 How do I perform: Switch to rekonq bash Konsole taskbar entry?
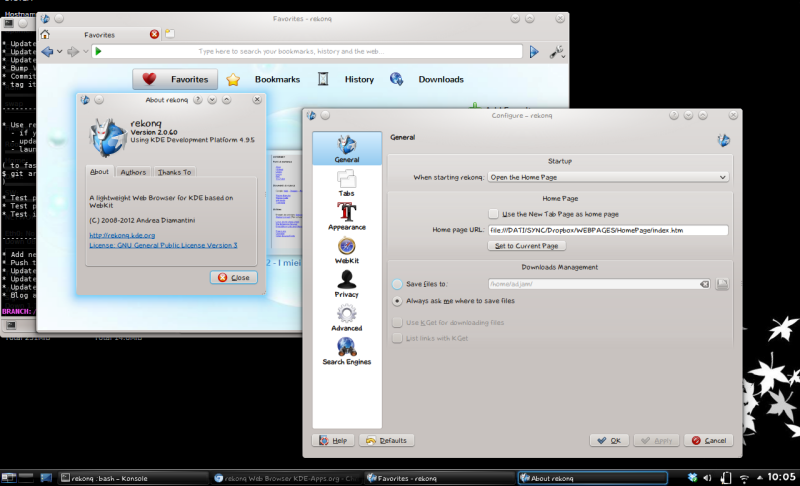(x=133, y=478)
